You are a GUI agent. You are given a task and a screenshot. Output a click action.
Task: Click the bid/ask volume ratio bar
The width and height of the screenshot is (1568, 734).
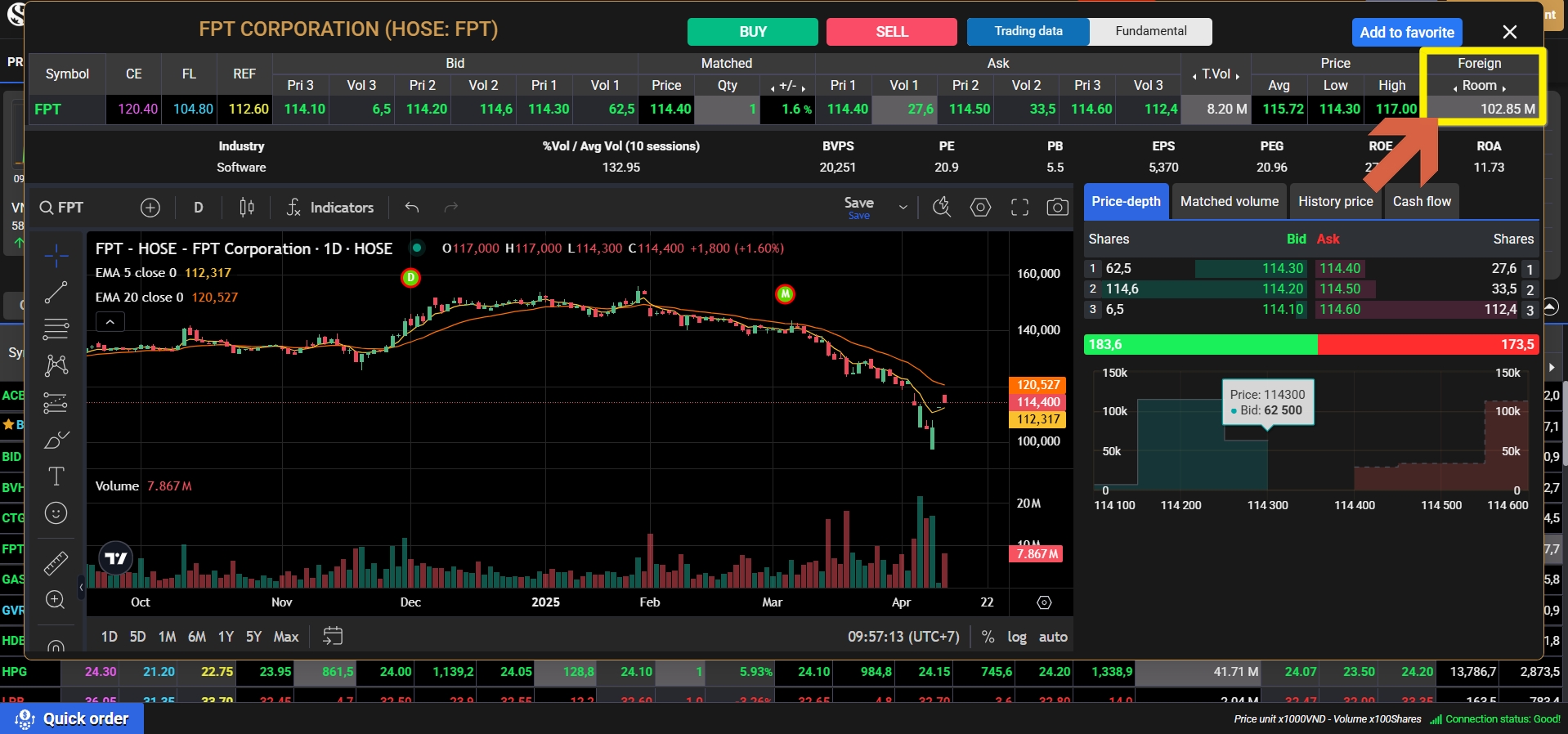[x=1311, y=344]
